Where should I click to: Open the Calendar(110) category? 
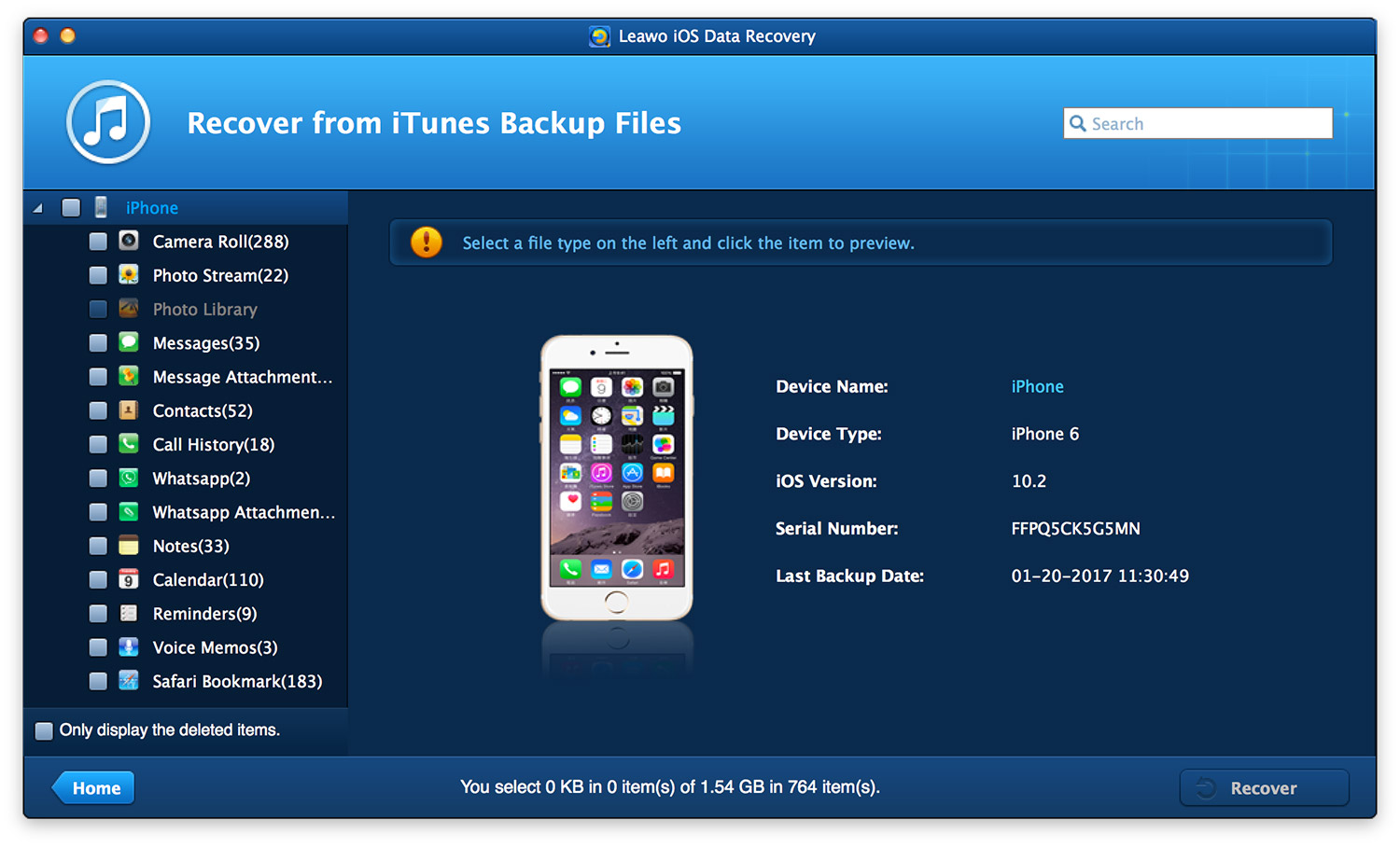208,579
